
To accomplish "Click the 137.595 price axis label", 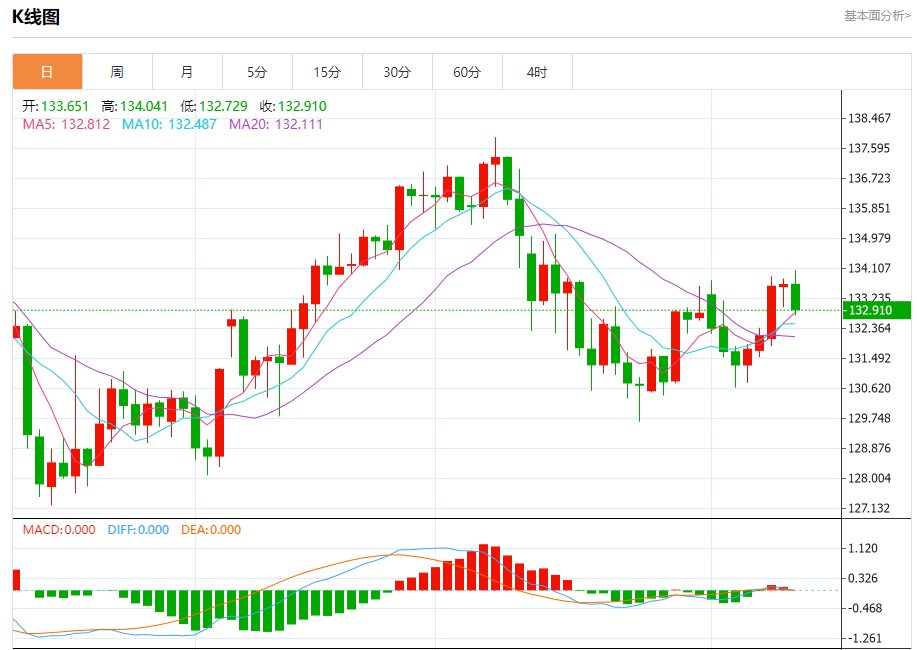I will pyautogui.click(x=869, y=148).
